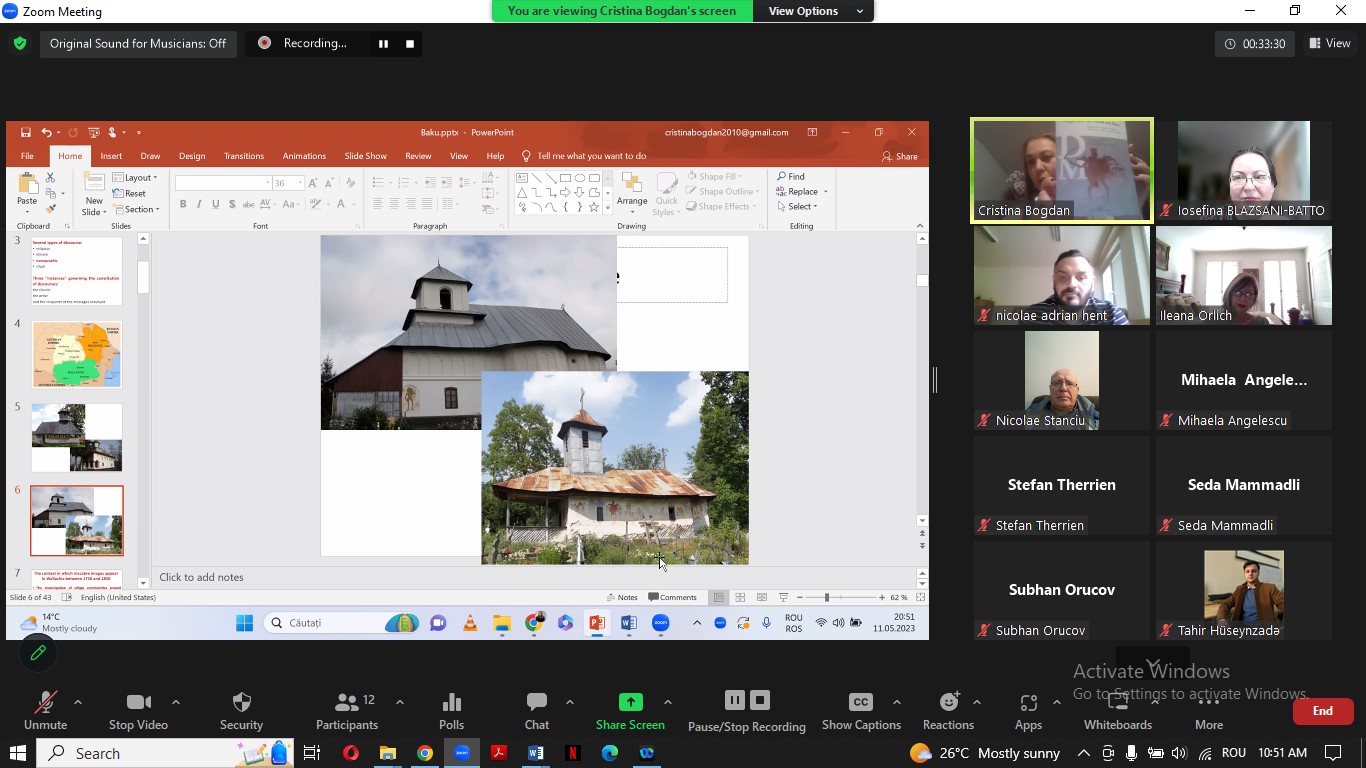Toggle Bold formatting button
Viewport: 1366px width, 768px height.
click(183, 204)
